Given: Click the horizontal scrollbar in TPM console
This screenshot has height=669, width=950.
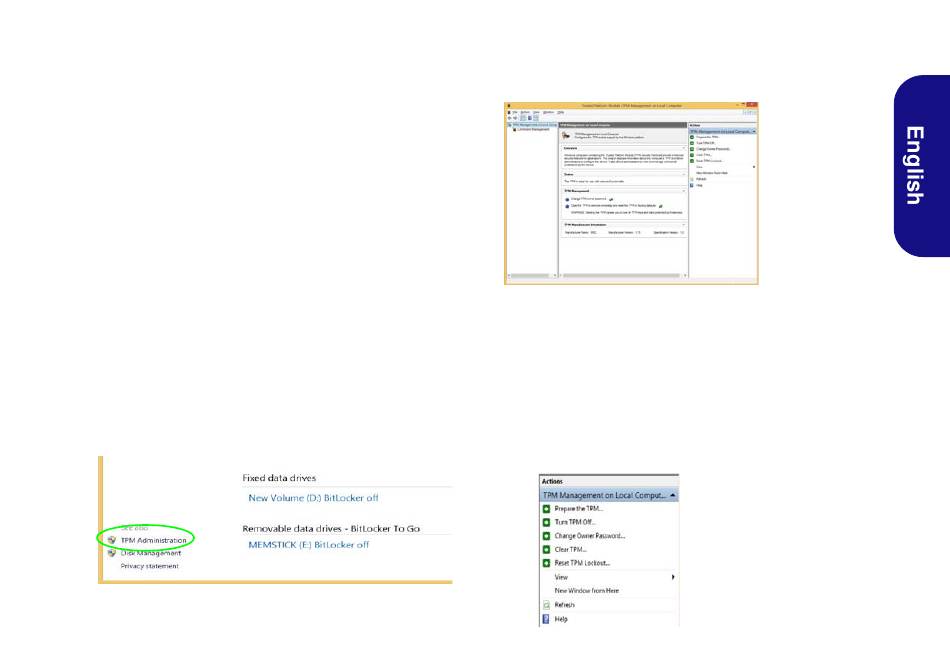Looking at the screenshot, I should coord(624,276).
